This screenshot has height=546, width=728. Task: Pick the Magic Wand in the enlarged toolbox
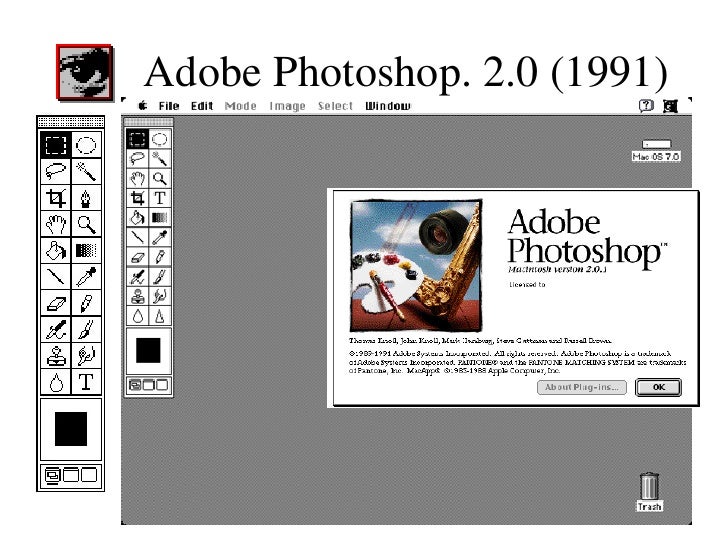tap(86, 172)
